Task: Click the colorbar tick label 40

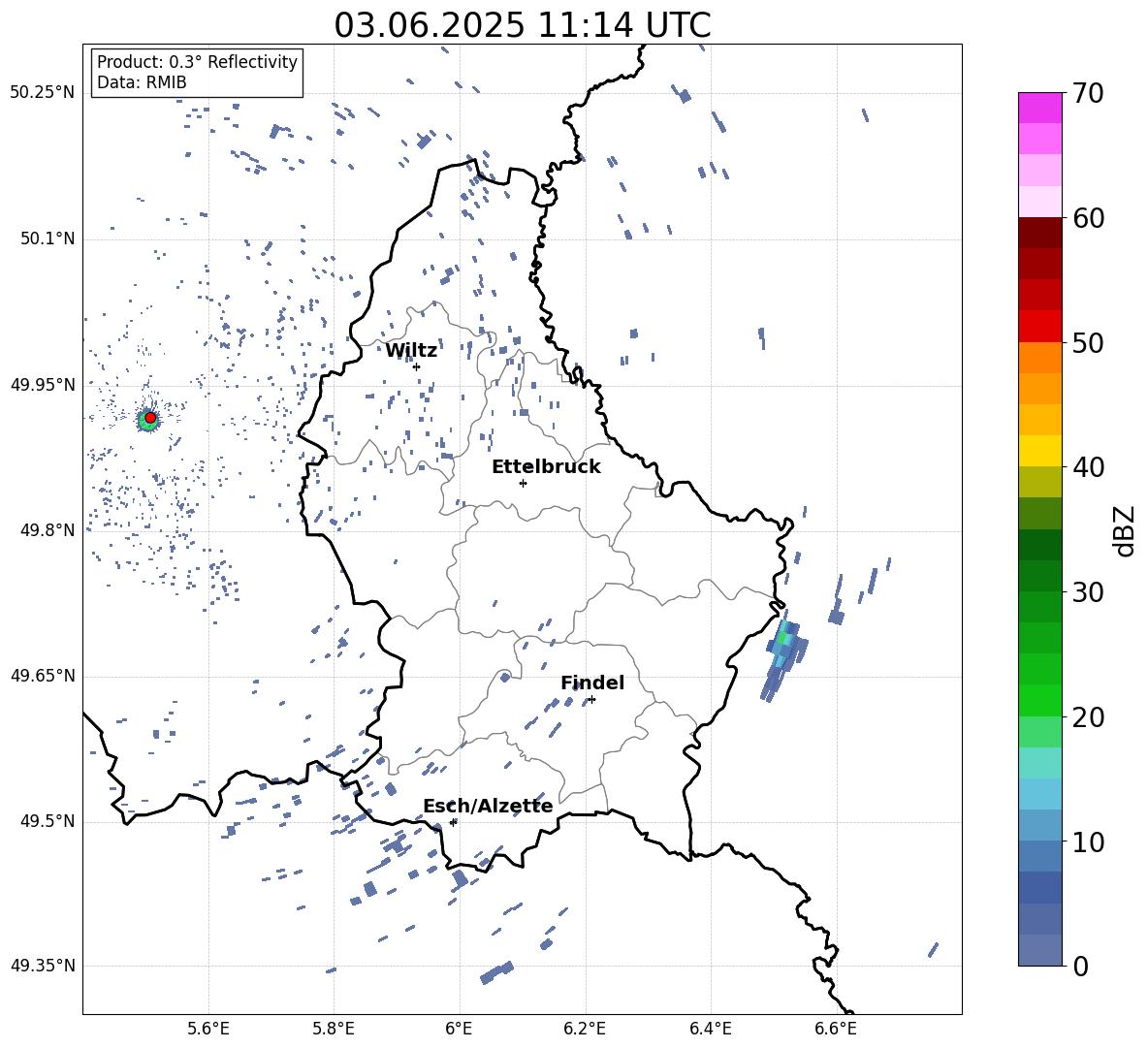Action: coord(1087,467)
